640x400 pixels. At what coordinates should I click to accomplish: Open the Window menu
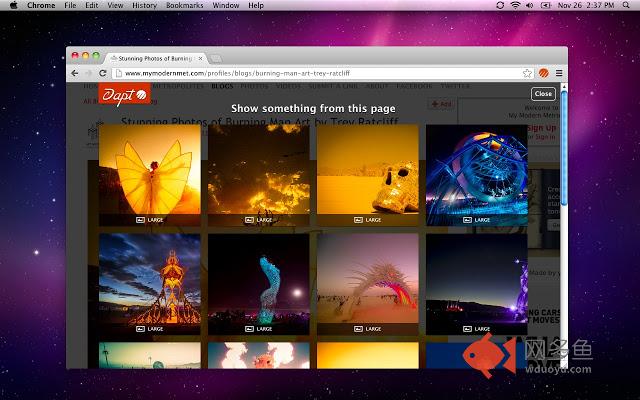226,5
